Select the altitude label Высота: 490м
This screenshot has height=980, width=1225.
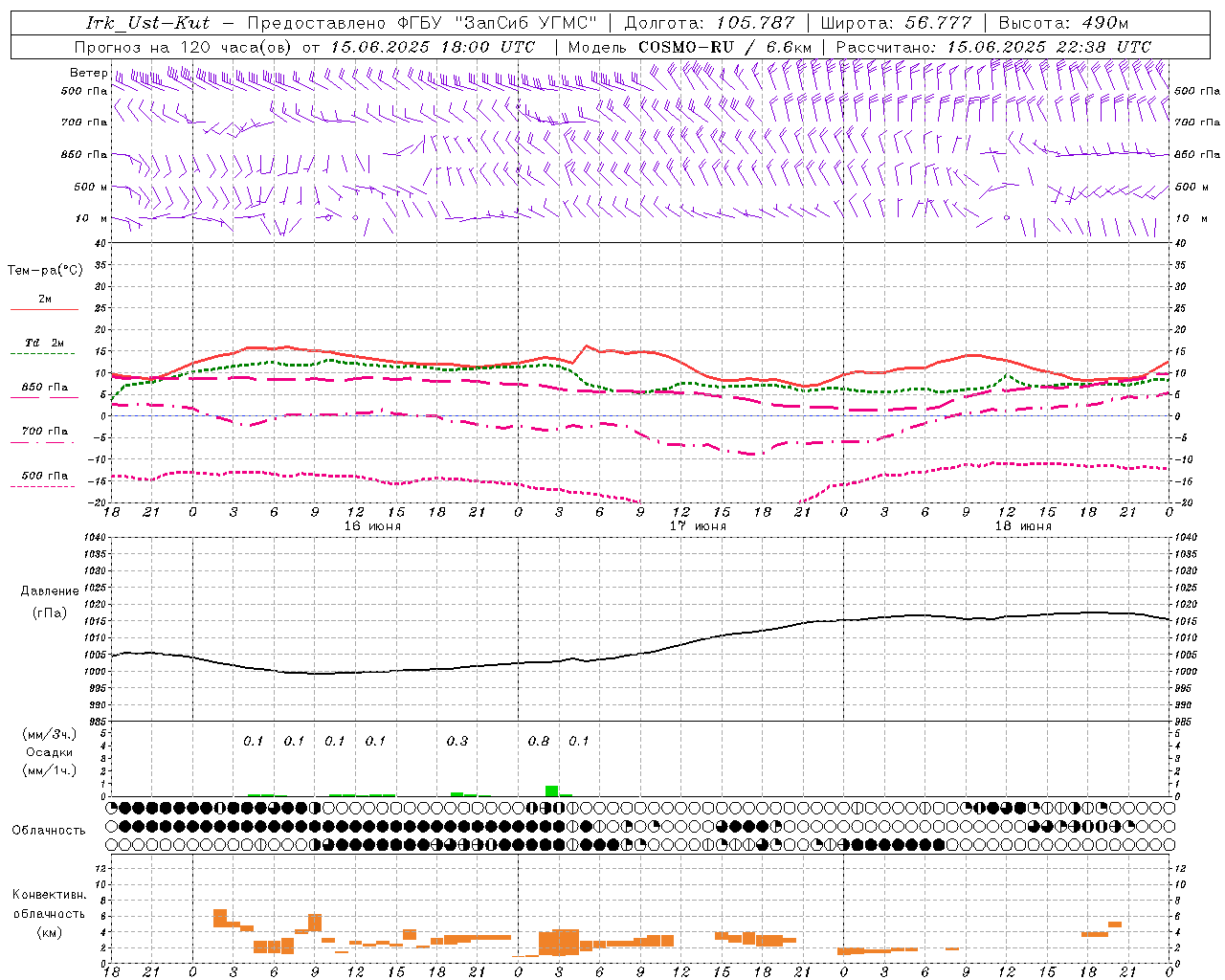(x=1063, y=23)
